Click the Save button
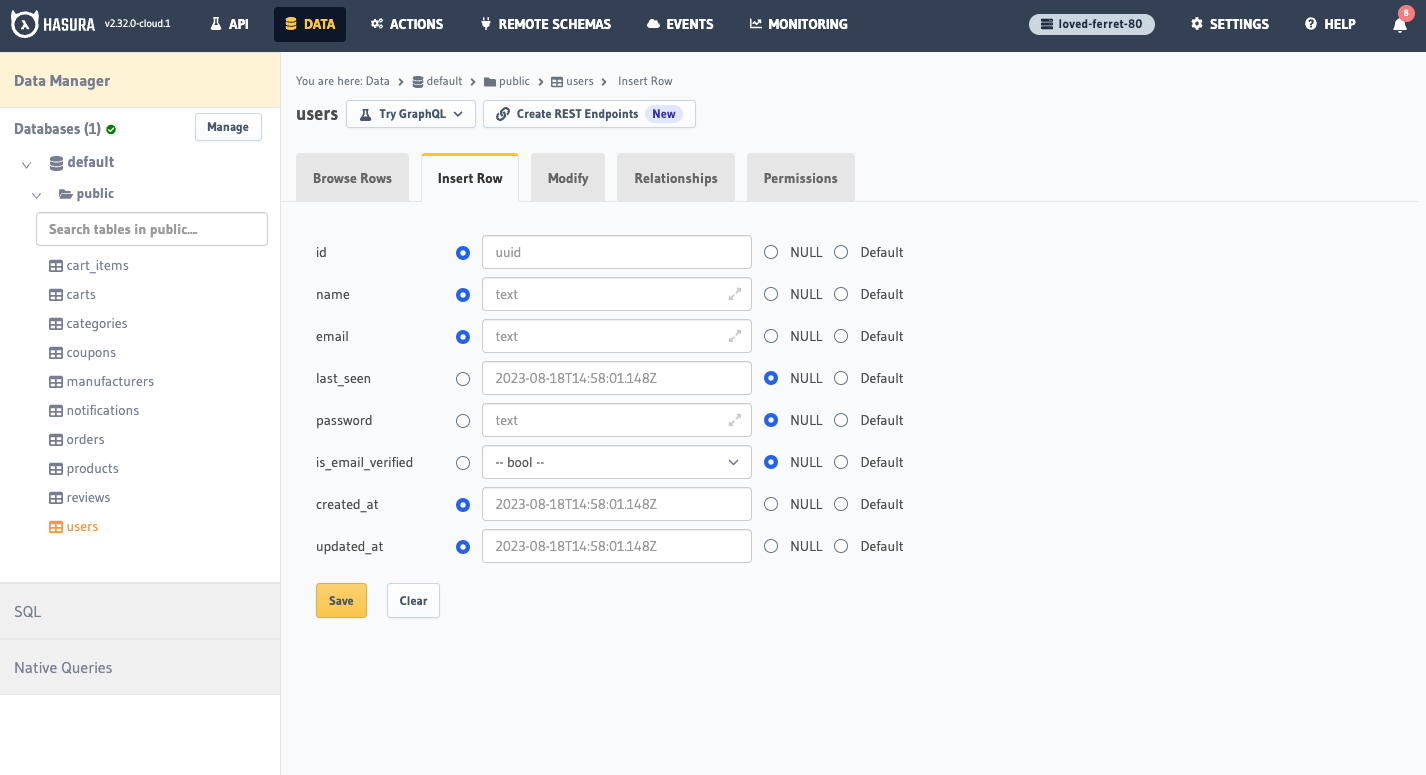The height and width of the screenshot is (775, 1426). [341, 601]
